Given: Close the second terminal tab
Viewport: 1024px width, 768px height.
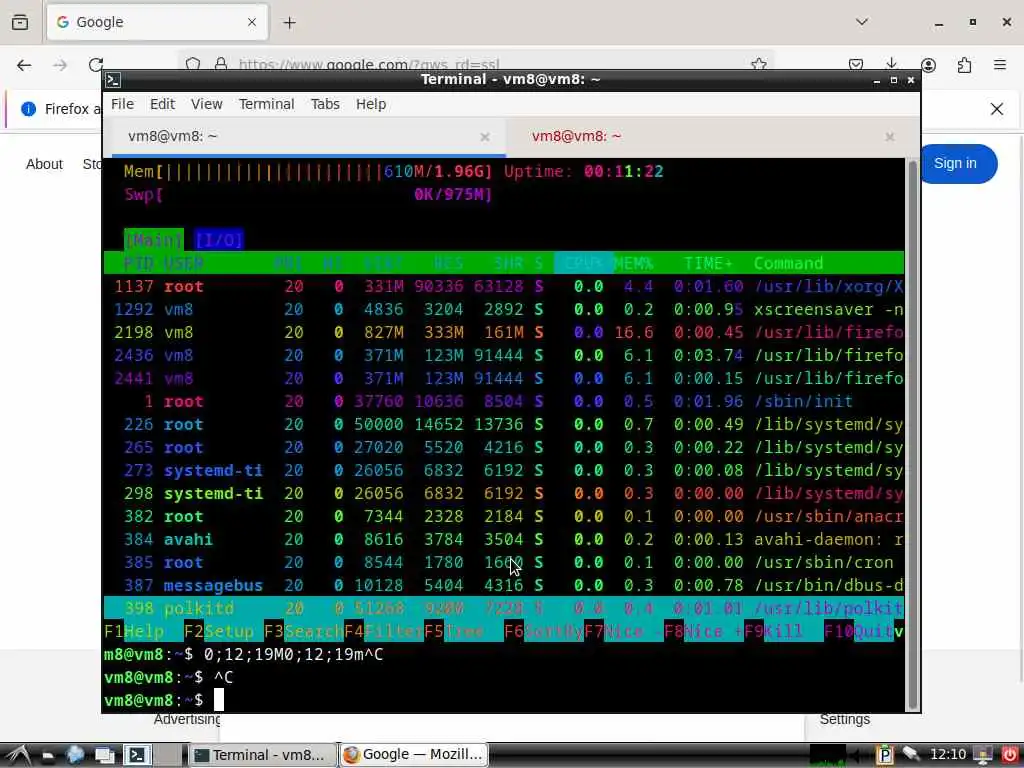Looking at the screenshot, I should tap(889, 136).
